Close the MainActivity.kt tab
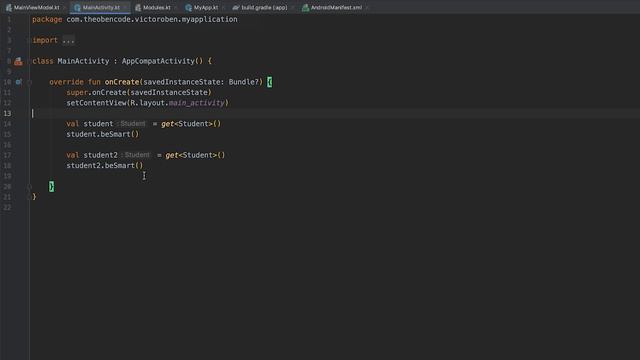The height and width of the screenshot is (360, 640). (125, 8)
